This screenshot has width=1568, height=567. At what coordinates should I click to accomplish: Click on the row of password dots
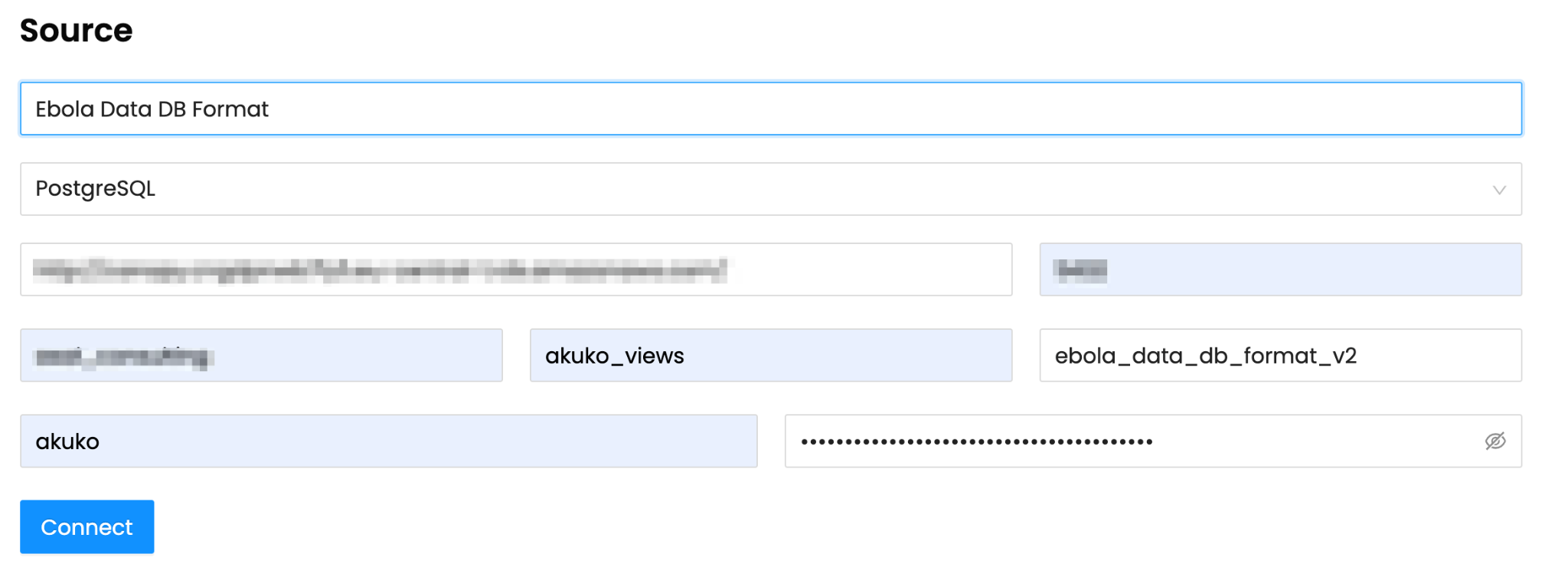tap(976, 442)
